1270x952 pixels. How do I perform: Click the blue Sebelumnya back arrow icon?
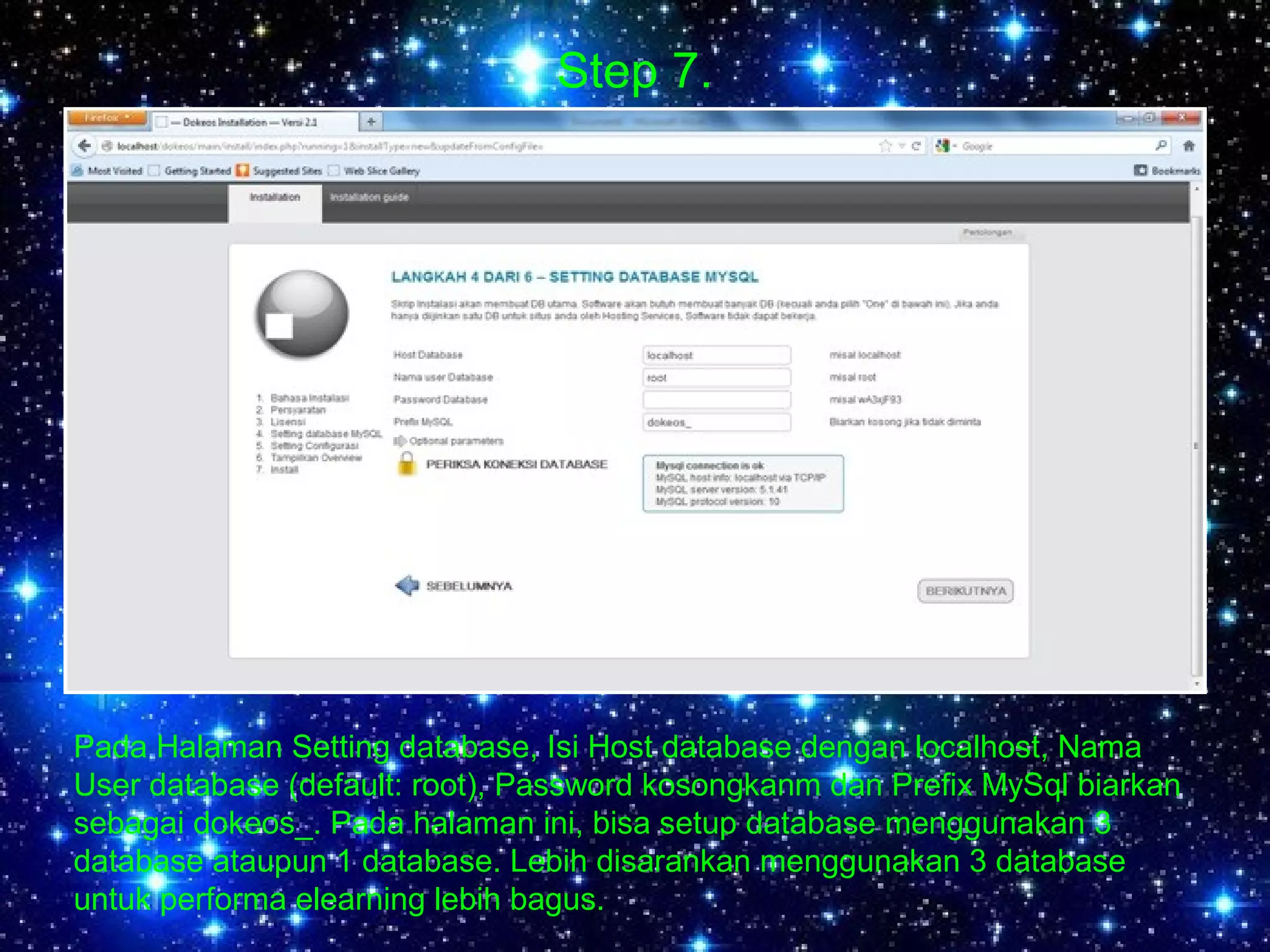(x=407, y=585)
